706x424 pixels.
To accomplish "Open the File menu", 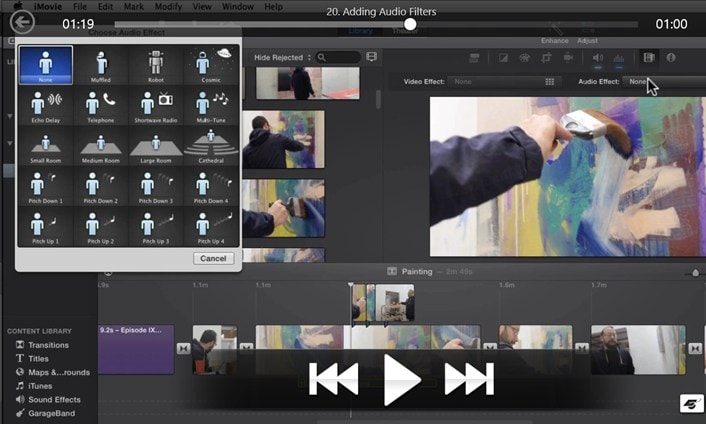I will pyautogui.click(x=80, y=7).
